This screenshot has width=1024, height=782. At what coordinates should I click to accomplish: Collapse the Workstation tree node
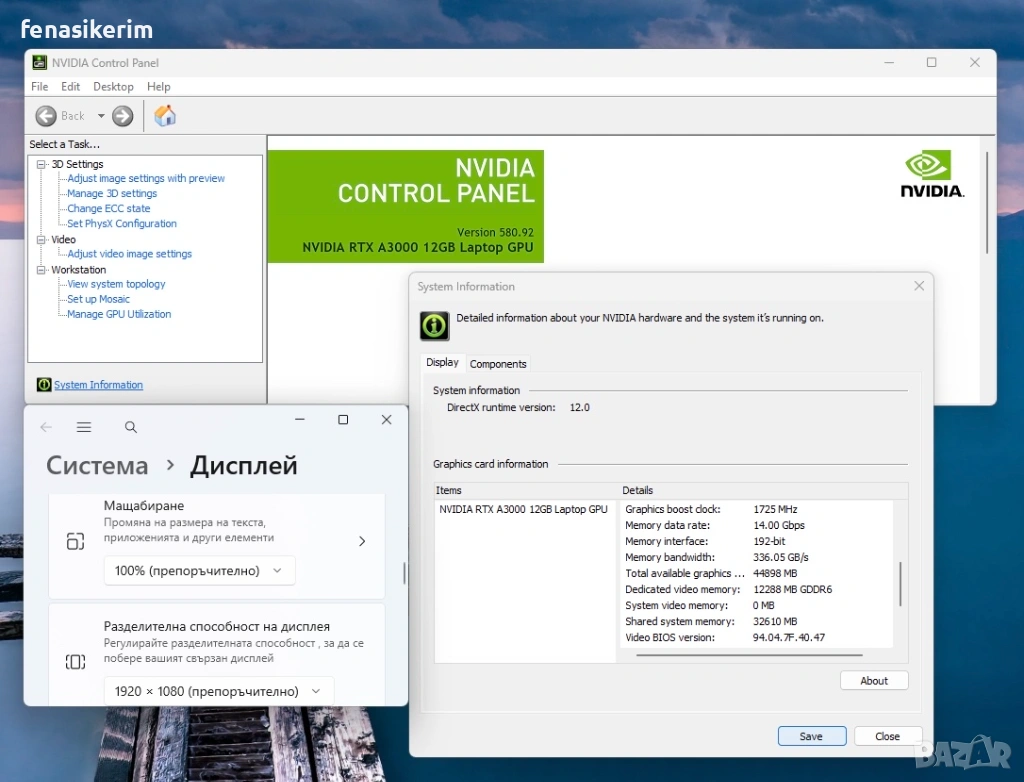(41, 270)
